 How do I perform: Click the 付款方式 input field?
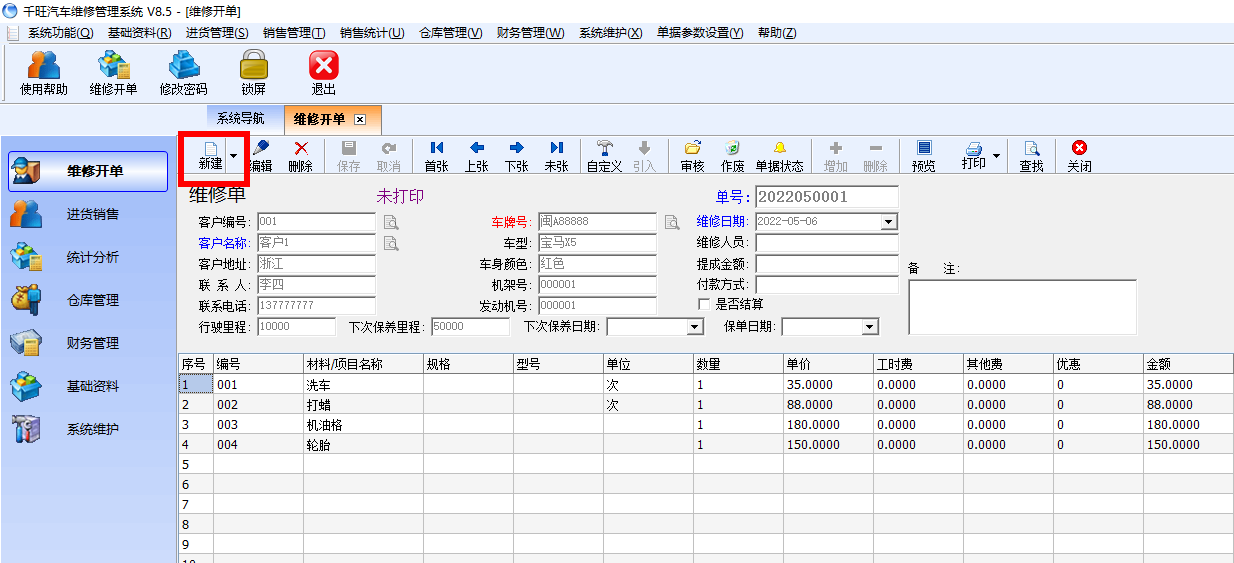pyautogui.click(x=827, y=285)
